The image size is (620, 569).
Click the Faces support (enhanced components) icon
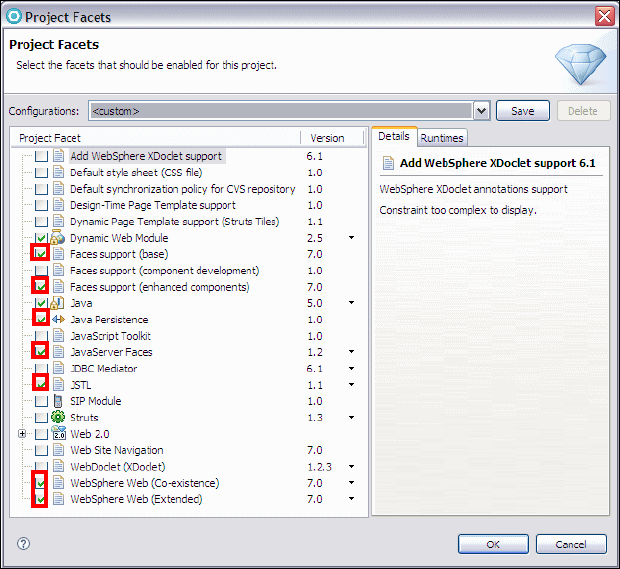click(x=58, y=287)
